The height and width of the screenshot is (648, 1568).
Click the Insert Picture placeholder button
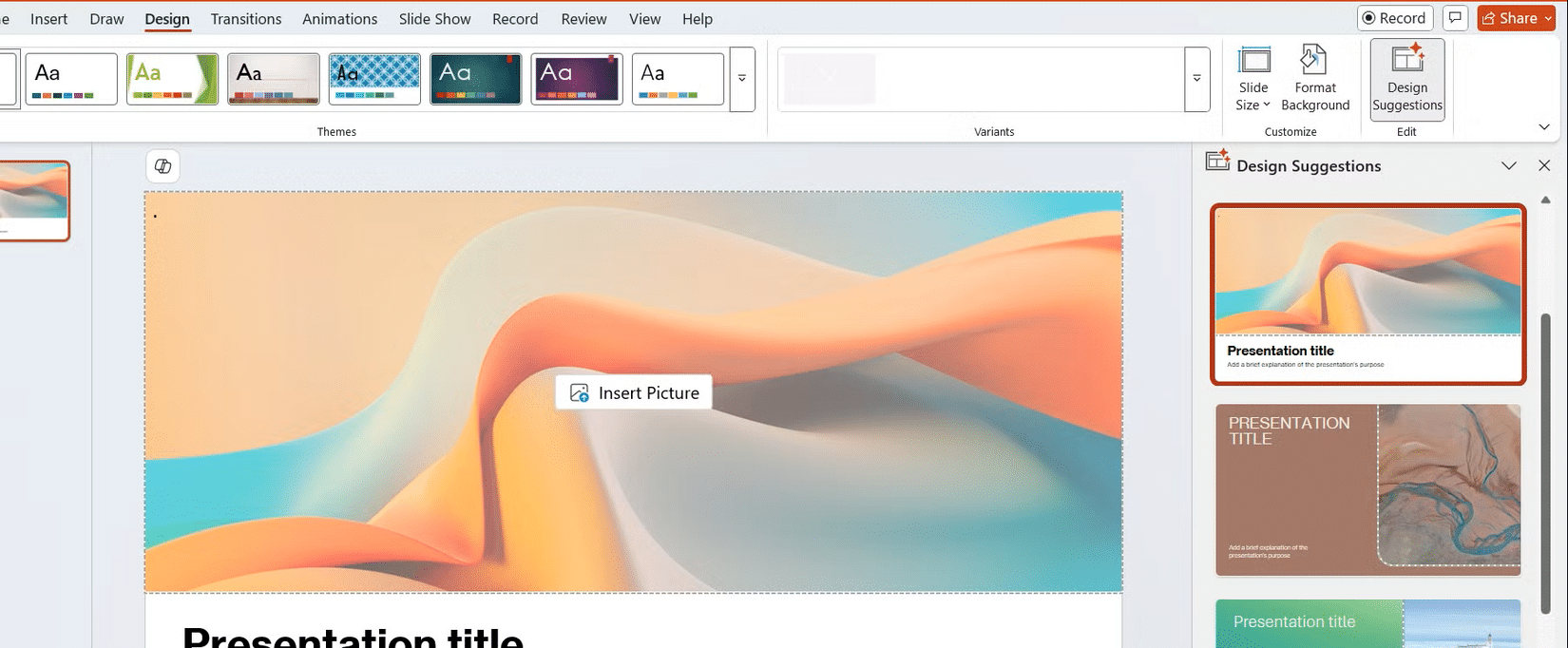(x=634, y=392)
